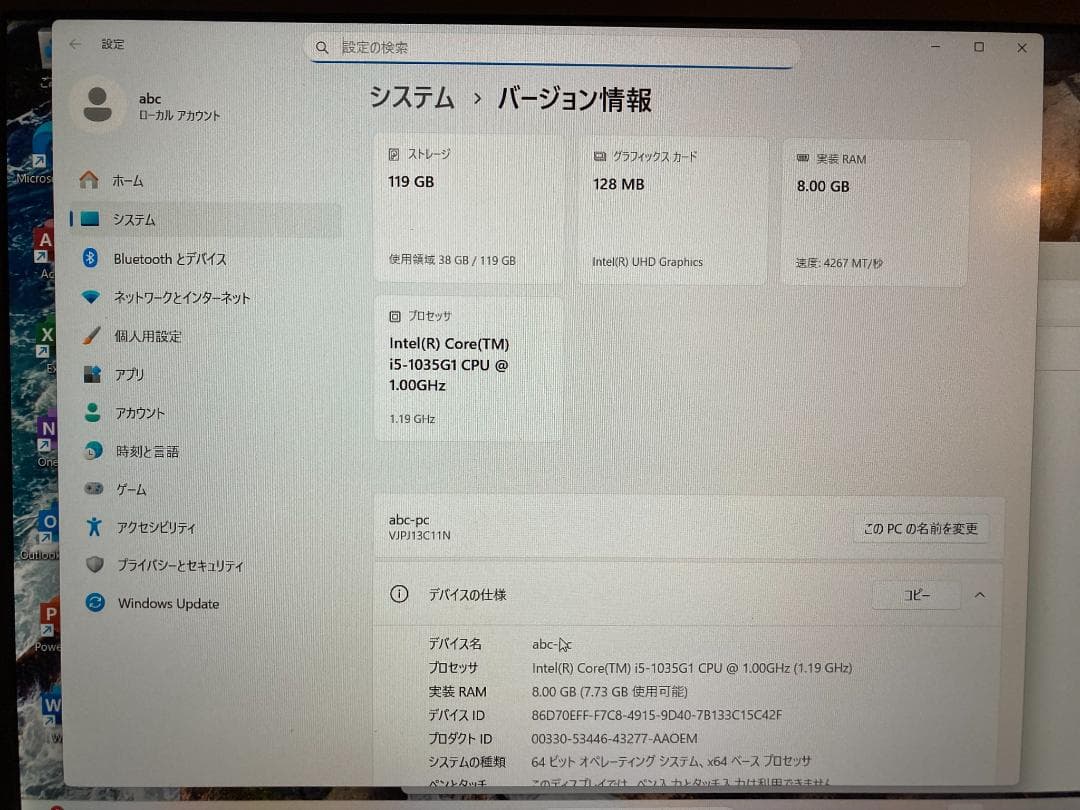Open the 実装 RAM 8.00 GB card
1080x810 pixels.
pos(875,212)
